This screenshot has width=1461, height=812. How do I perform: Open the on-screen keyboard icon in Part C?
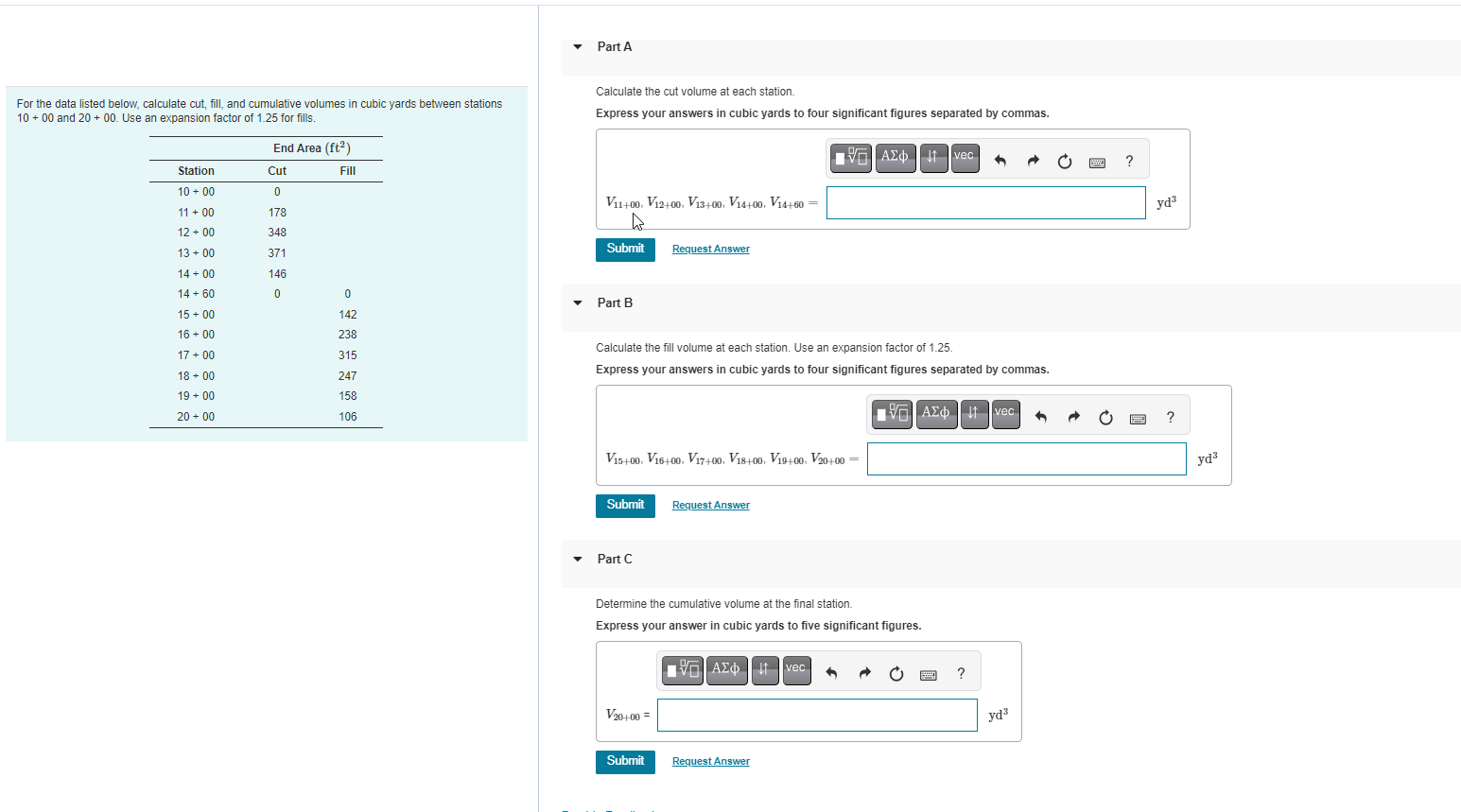pos(928,674)
